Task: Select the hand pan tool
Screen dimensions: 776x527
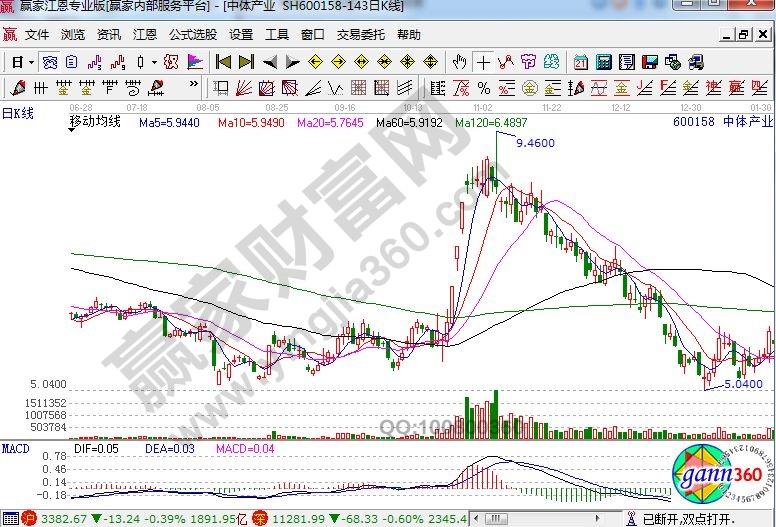Action: pos(460,62)
